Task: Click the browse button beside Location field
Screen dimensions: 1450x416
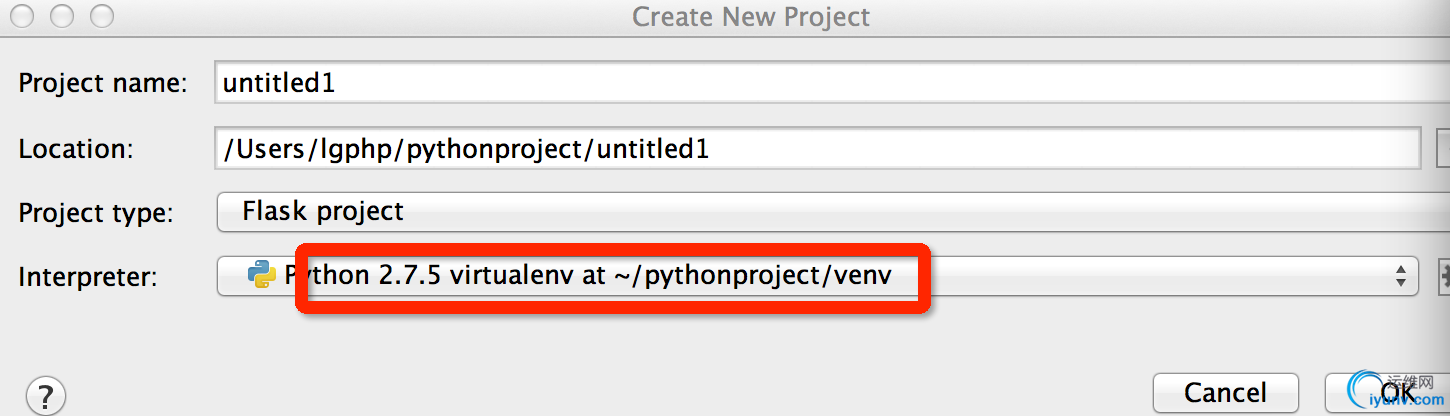Action: click(1443, 149)
